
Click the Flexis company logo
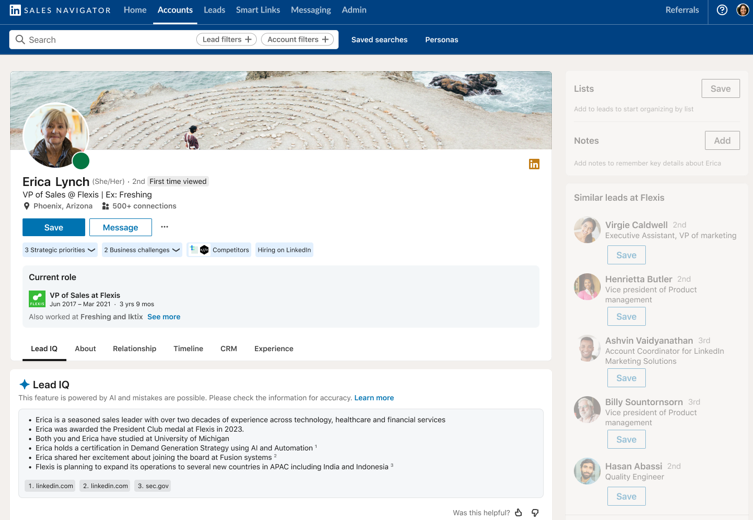(37, 299)
